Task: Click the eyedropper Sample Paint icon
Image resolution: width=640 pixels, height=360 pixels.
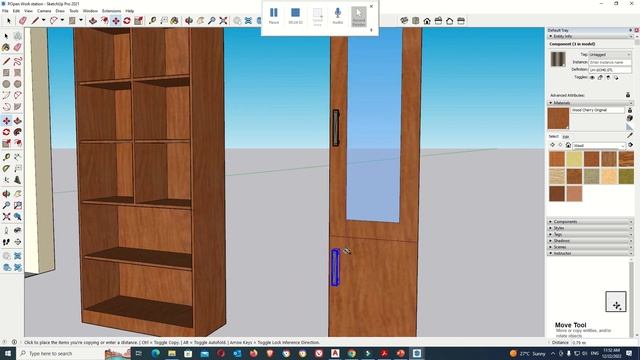Action: pos(630,136)
